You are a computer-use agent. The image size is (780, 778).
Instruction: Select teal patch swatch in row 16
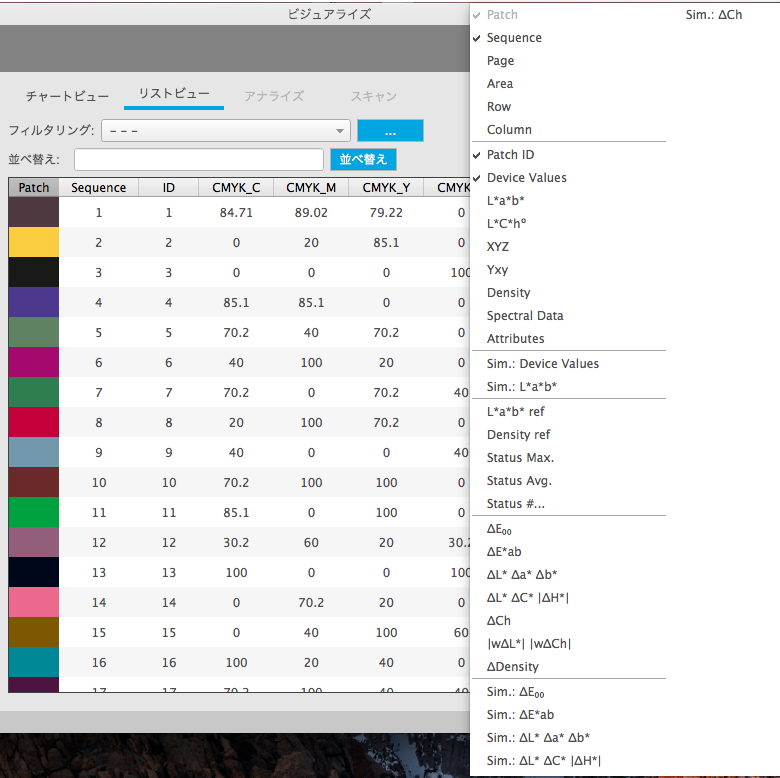click(x=34, y=662)
